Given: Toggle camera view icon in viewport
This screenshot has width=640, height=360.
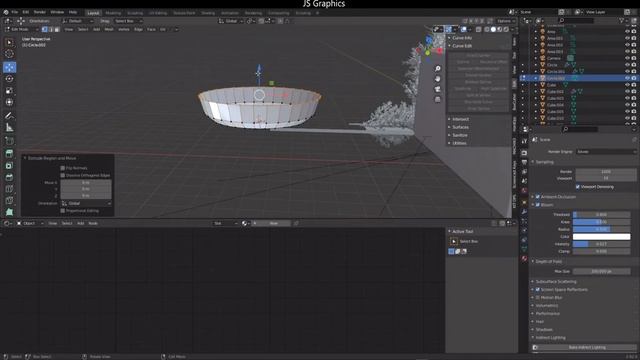Looking at the screenshot, I should pyautogui.click(x=438, y=89).
